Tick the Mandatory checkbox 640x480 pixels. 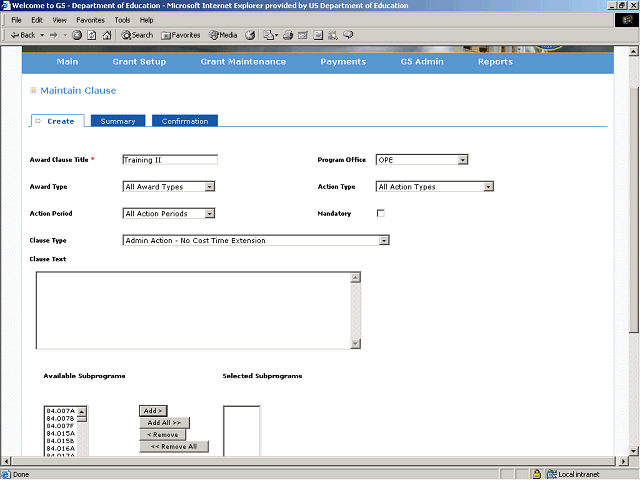pyautogui.click(x=380, y=213)
